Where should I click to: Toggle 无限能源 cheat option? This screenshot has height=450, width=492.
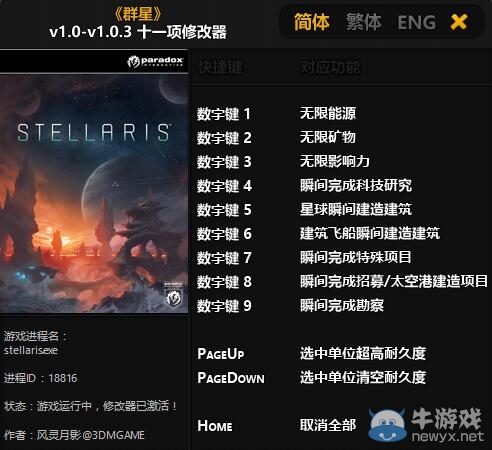coord(328,113)
